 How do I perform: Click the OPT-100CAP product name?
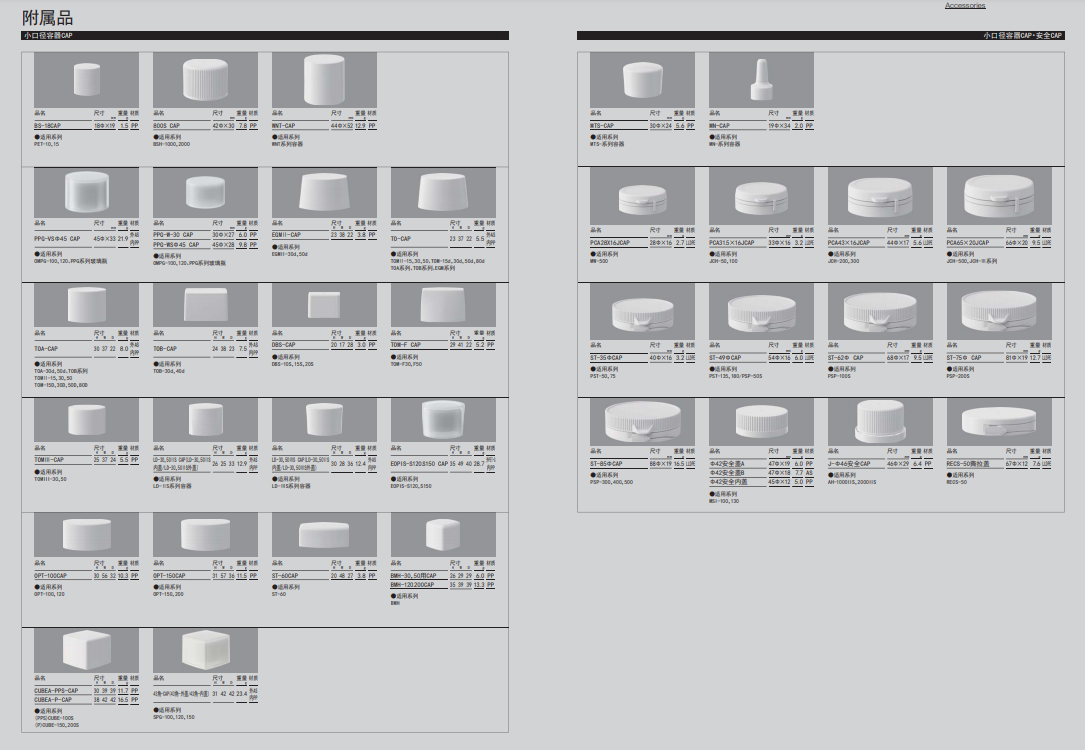(51, 576)
